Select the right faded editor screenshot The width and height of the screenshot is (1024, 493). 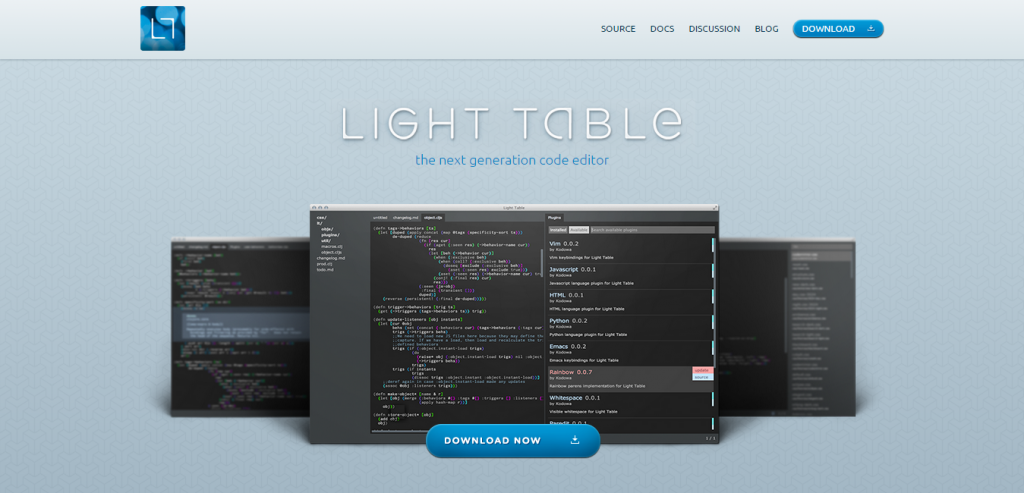tap(787, 326)
